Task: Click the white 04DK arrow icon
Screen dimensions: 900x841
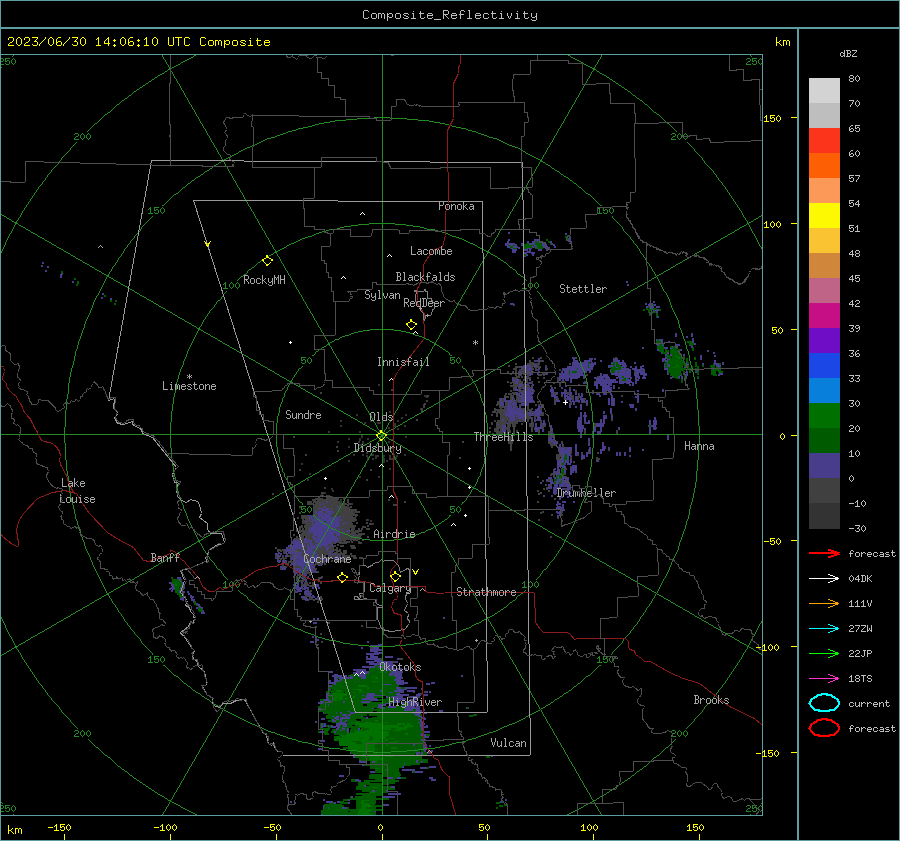Action: pos(824,579)
